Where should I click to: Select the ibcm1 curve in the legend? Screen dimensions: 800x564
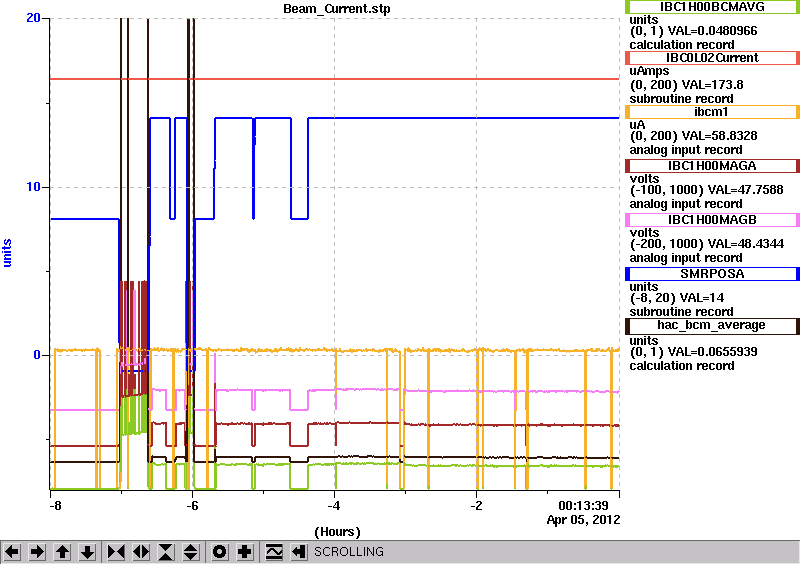pos(712,112)
